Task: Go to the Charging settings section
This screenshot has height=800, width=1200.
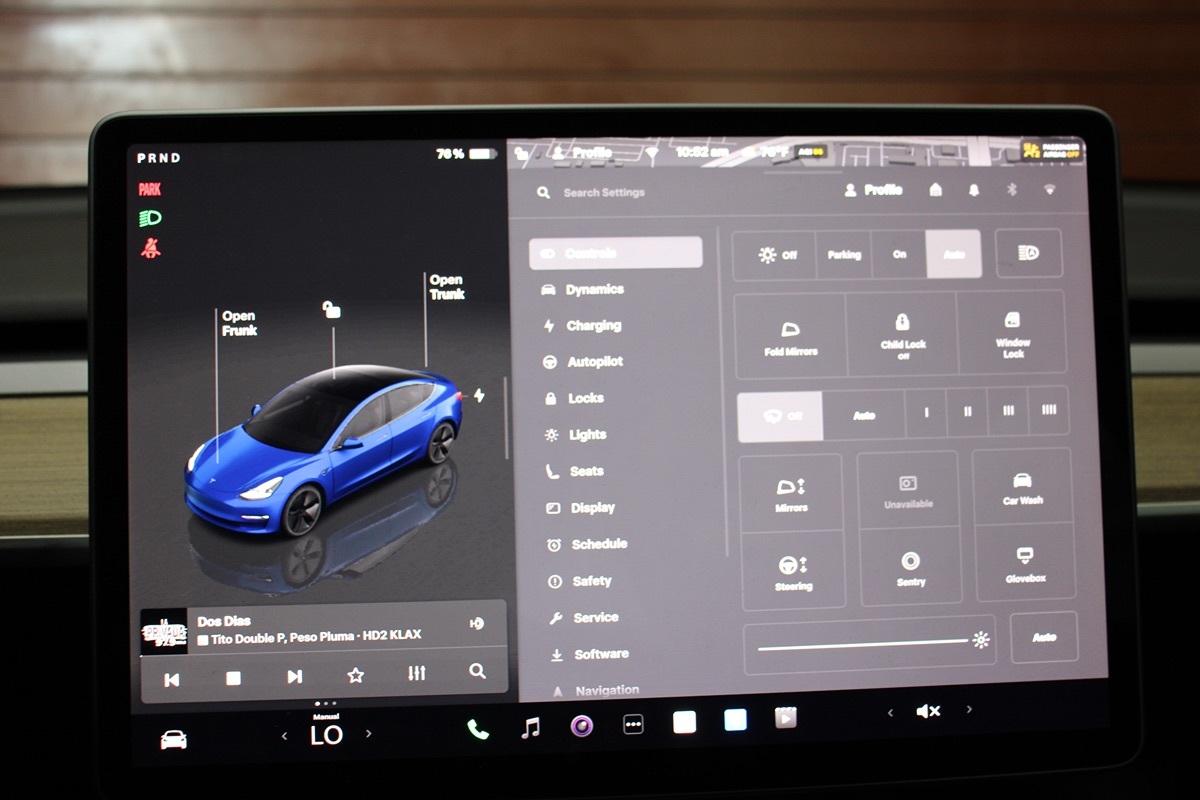Action: 593,326
